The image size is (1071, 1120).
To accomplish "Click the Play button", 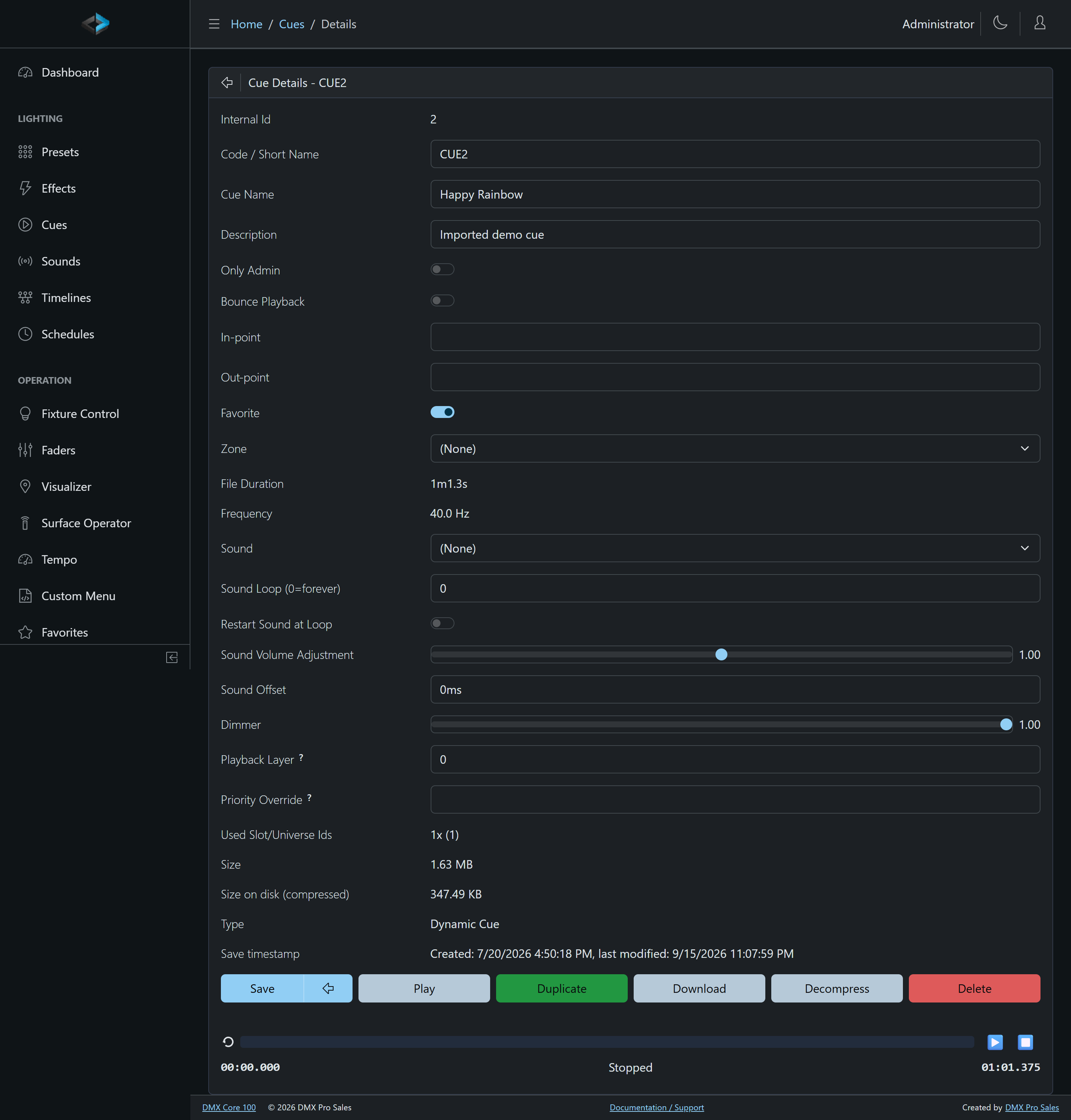I will (424, 989).
